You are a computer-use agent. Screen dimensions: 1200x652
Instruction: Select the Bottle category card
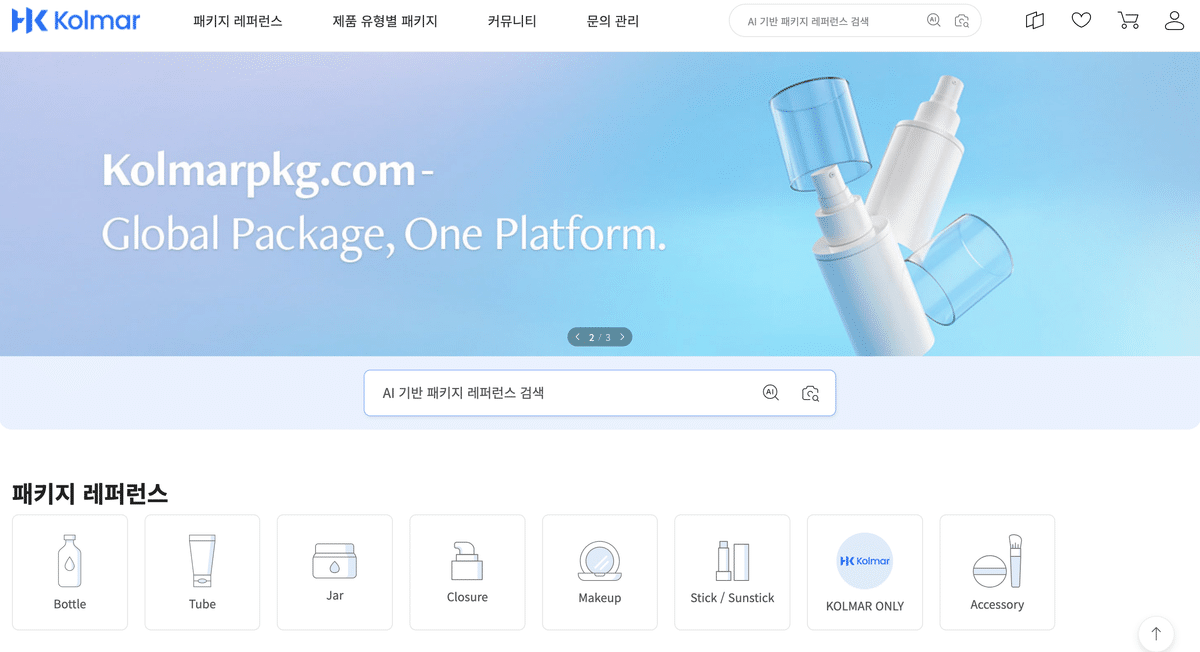click(x=70, y=572)
